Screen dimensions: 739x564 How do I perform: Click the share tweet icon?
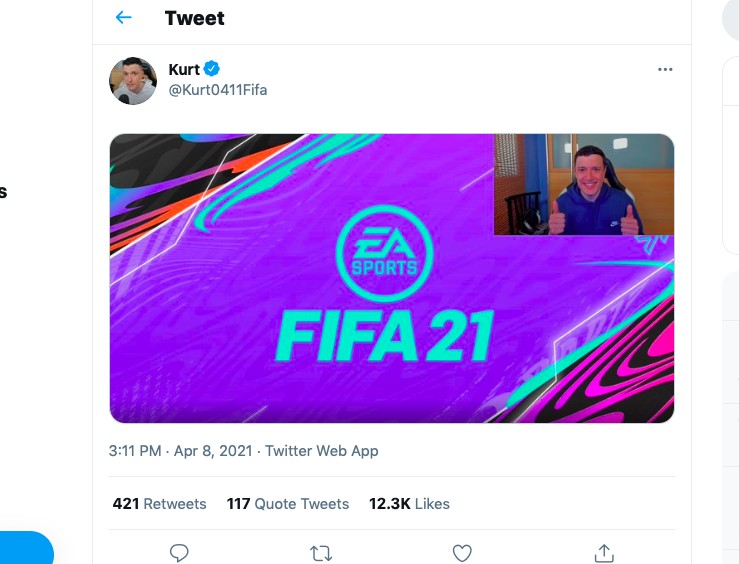[x=603, y=552]
